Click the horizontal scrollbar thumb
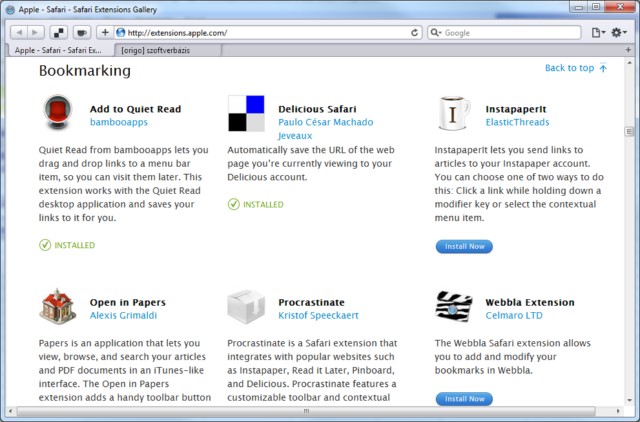Screen dimensions: 640x422 click(306, 411)
